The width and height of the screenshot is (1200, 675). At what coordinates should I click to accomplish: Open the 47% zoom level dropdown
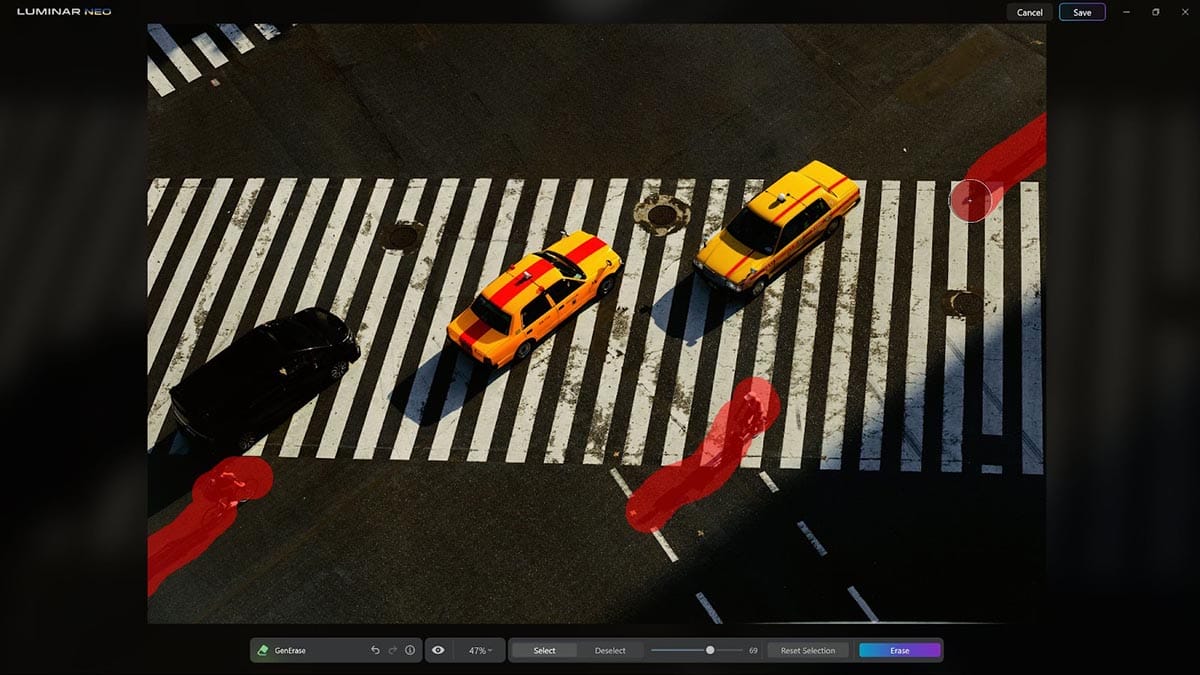pyautogui.click(x=481, y=650)
